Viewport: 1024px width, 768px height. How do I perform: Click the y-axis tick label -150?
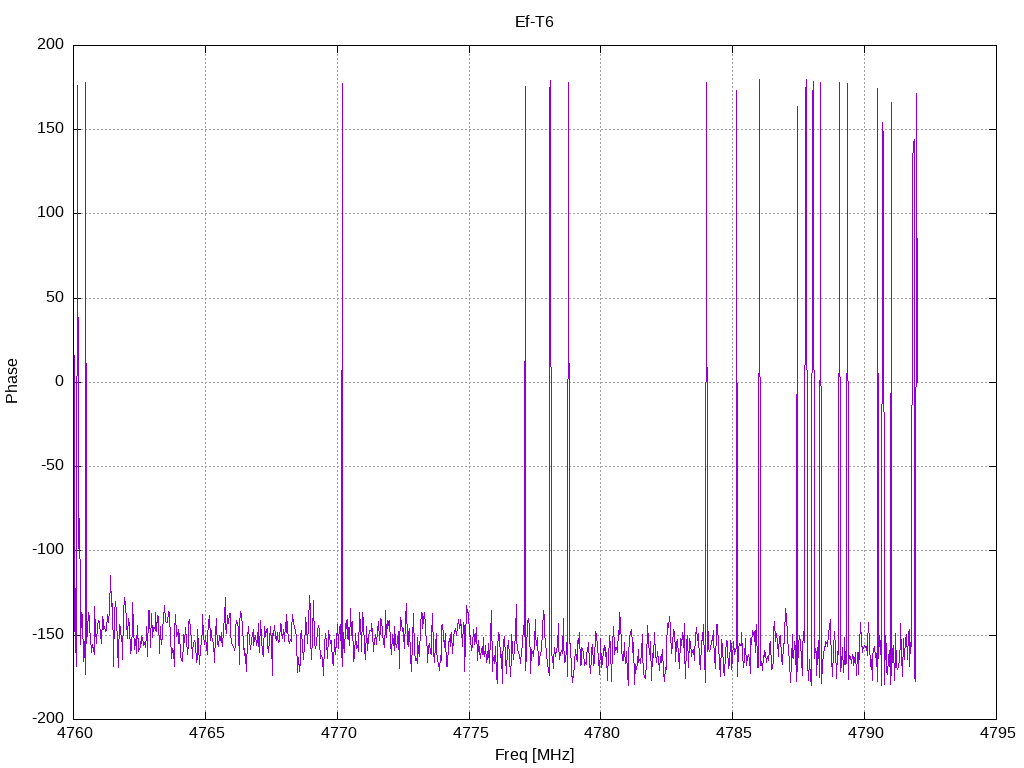49,634
